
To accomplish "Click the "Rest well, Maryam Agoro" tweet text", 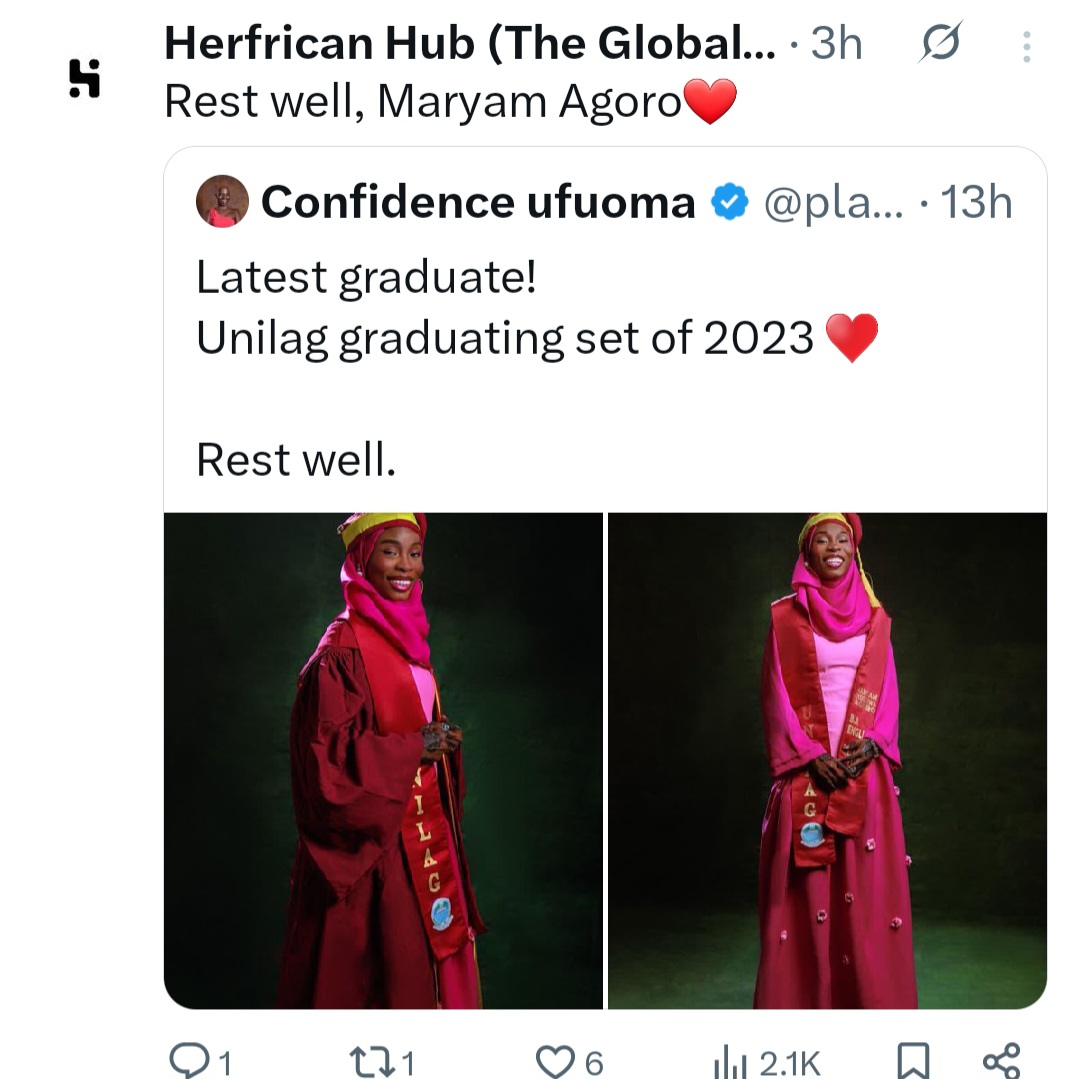I will coord(422,102).
